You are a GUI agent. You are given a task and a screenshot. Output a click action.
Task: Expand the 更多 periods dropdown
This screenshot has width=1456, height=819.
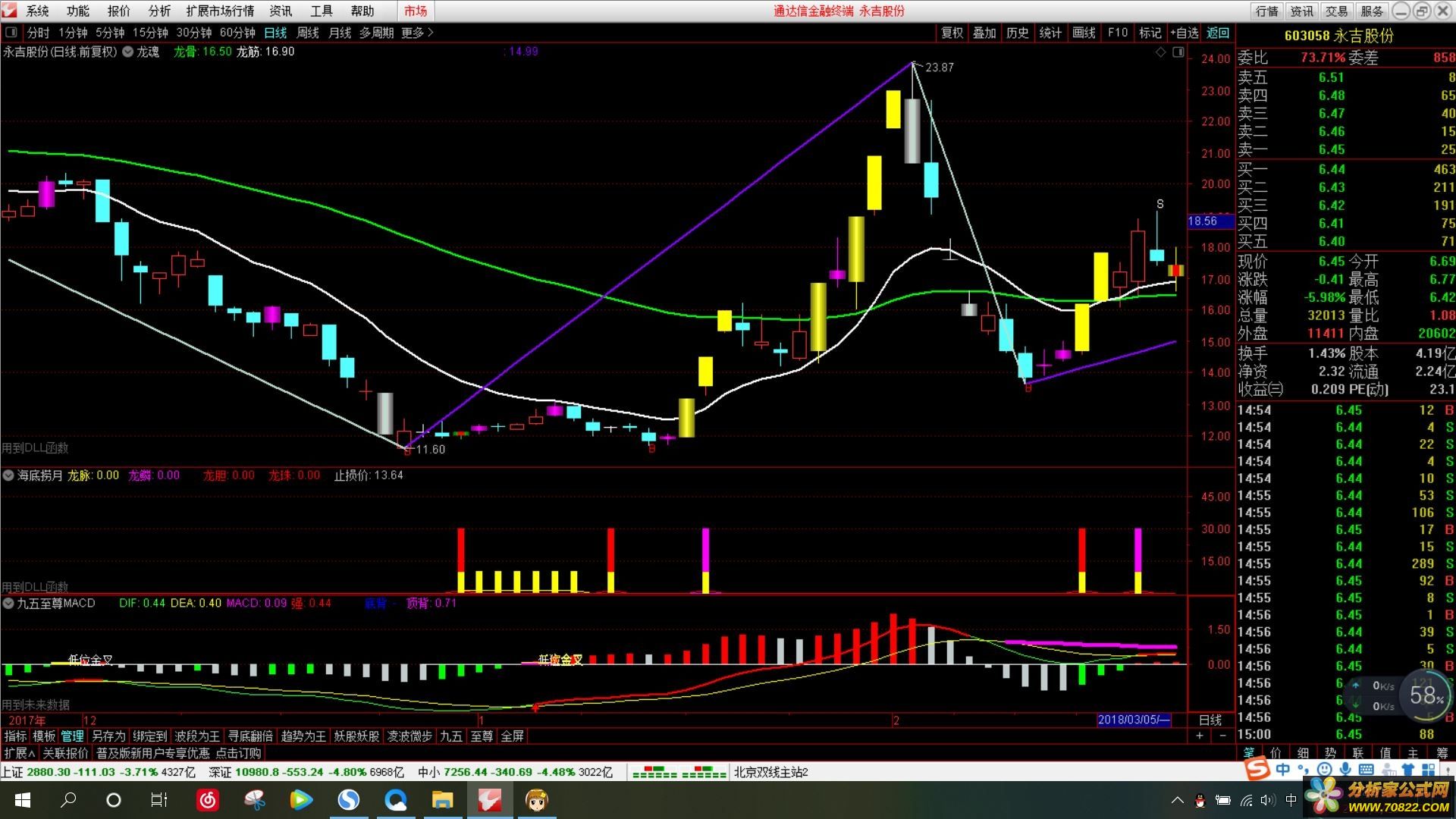[417, 33]
